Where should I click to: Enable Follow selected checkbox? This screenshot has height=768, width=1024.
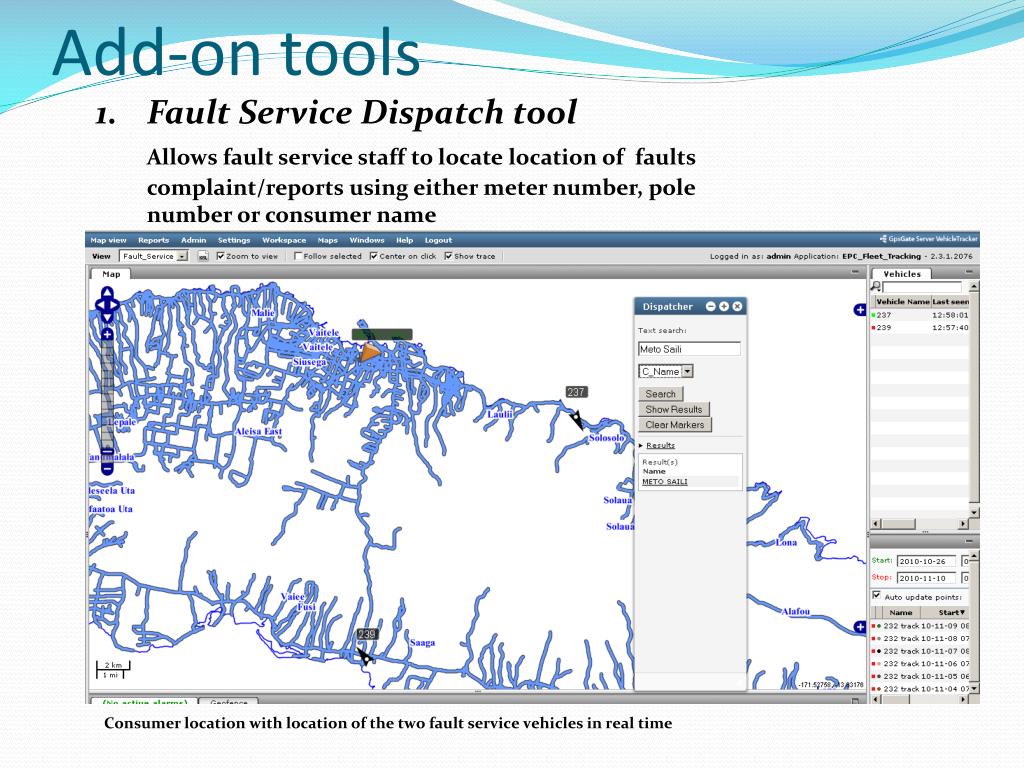[x=298, y=256]
